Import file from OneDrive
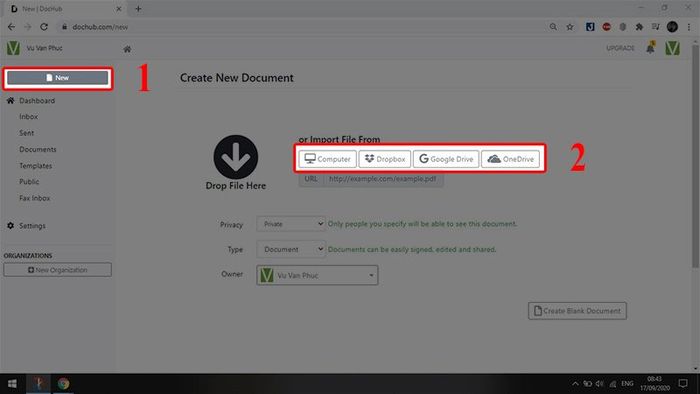The height and width of the screenshot is (394, 700). [510, 159]
